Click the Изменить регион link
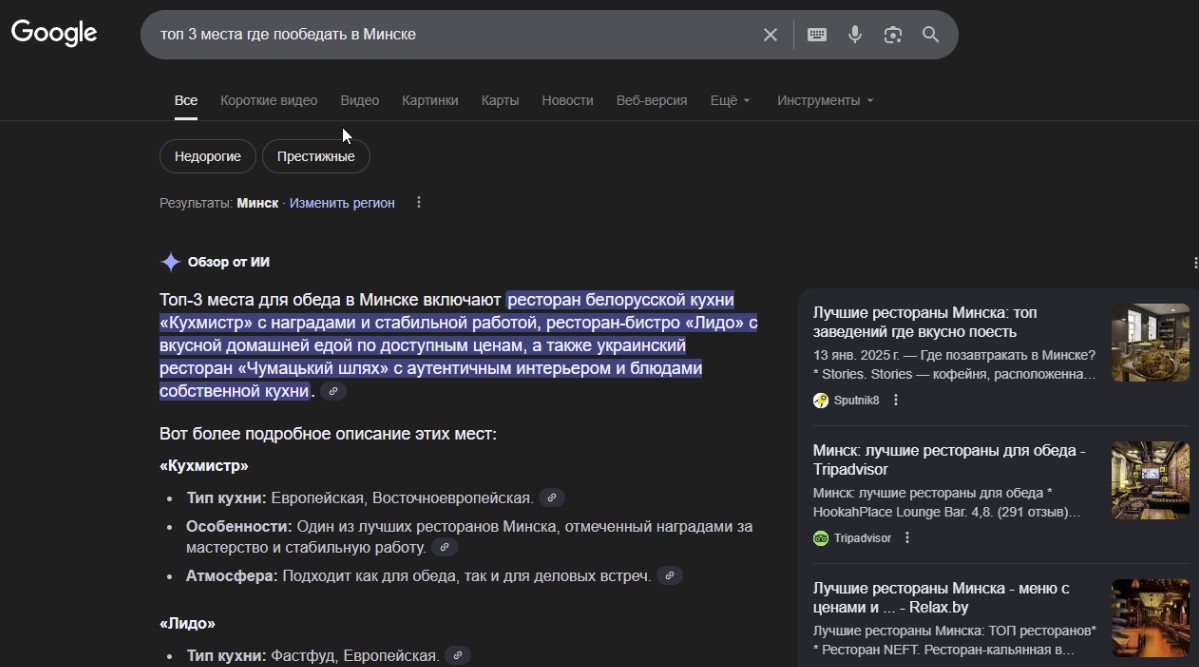The height and width of the screenshot is (667, 1199). click(342, 203)
